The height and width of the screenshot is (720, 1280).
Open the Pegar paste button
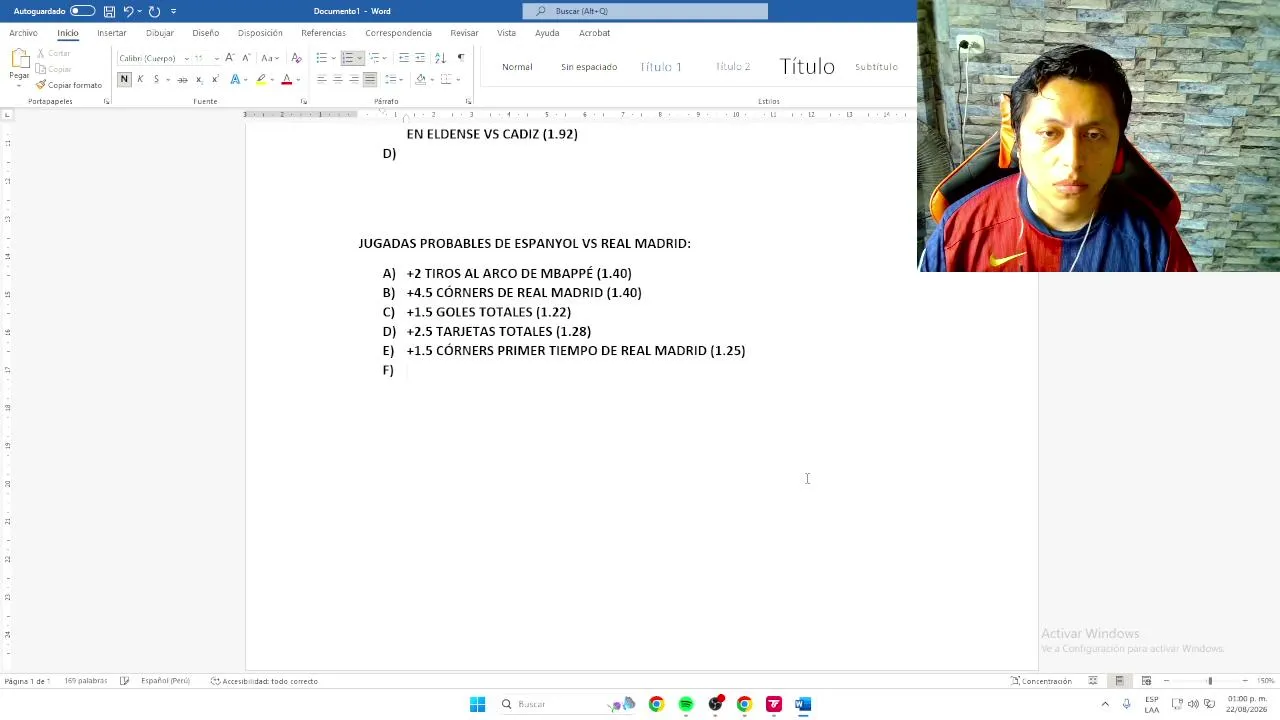19,64
